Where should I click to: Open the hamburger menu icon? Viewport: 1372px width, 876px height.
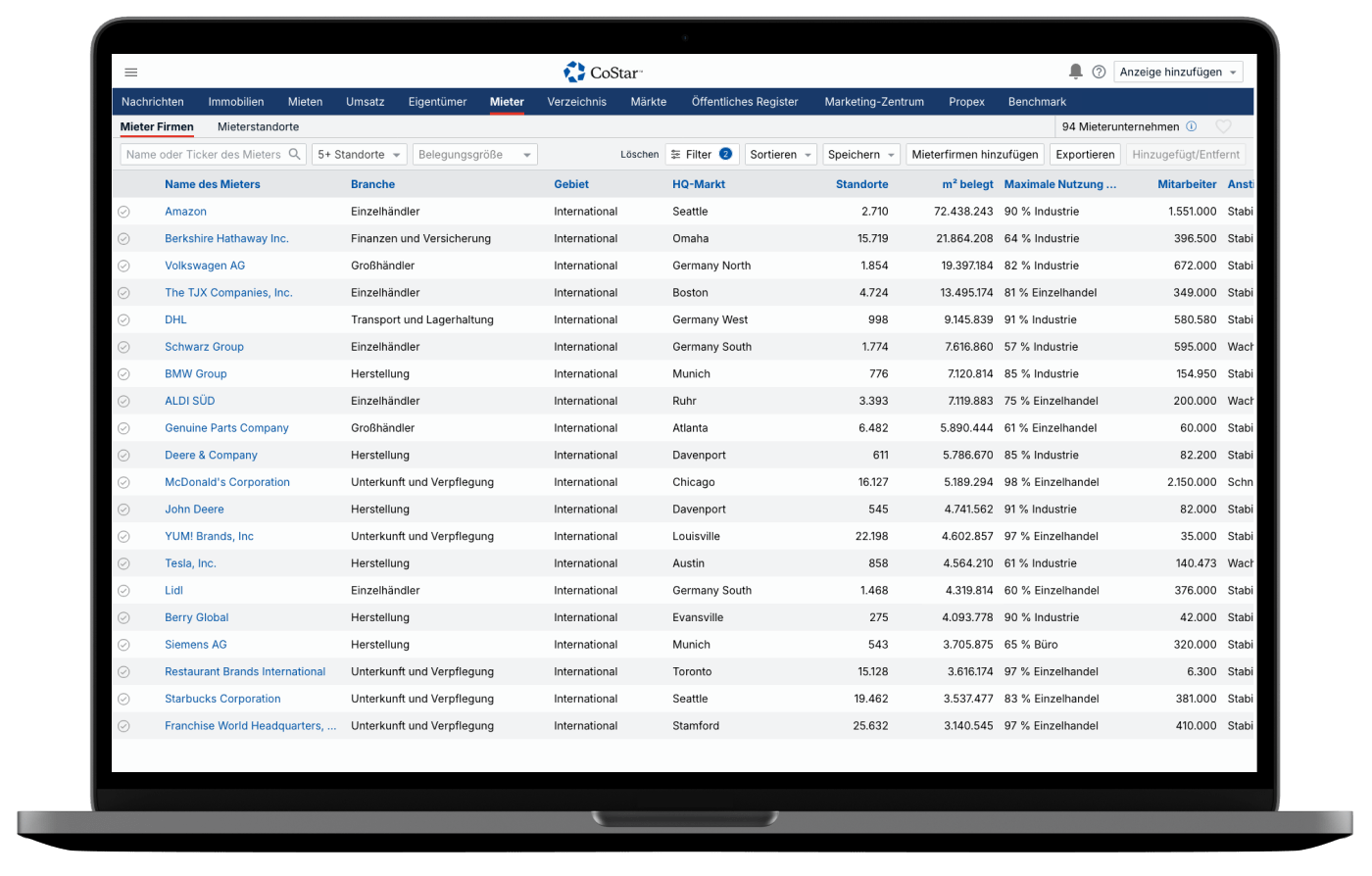pos(131,73)
